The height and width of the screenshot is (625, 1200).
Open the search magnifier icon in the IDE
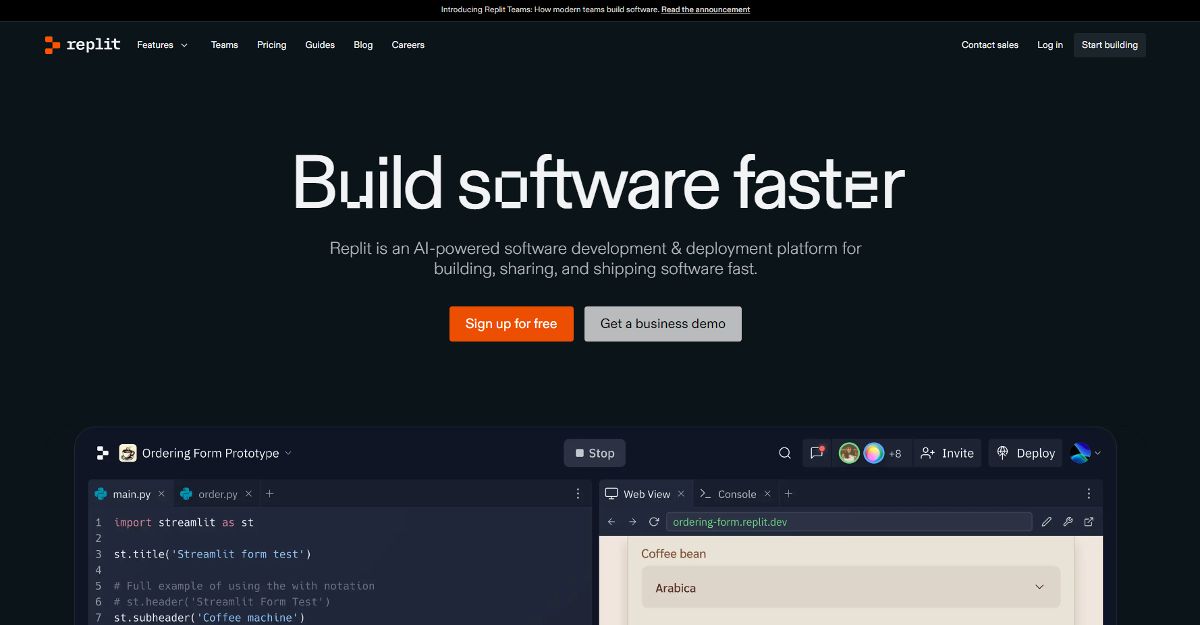pos(785,453)
